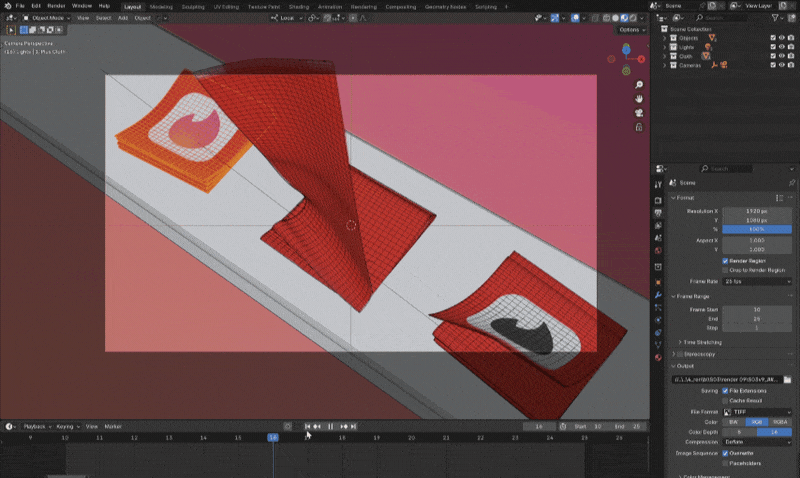This screenshot has height=478, width=800.
Task: Click the pan hand viewport icon
Action: tap(639, 99)
